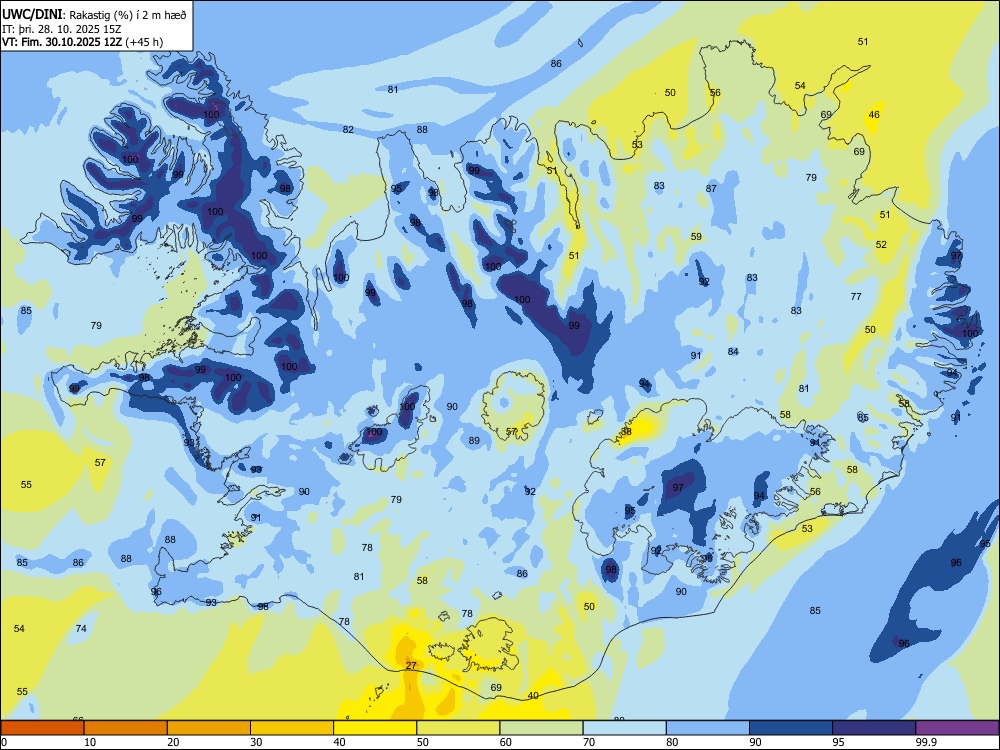This screenshot has width=1000, height=750.
Task: Click the 20–30 legend color segment
Action: tap(209, 728)
